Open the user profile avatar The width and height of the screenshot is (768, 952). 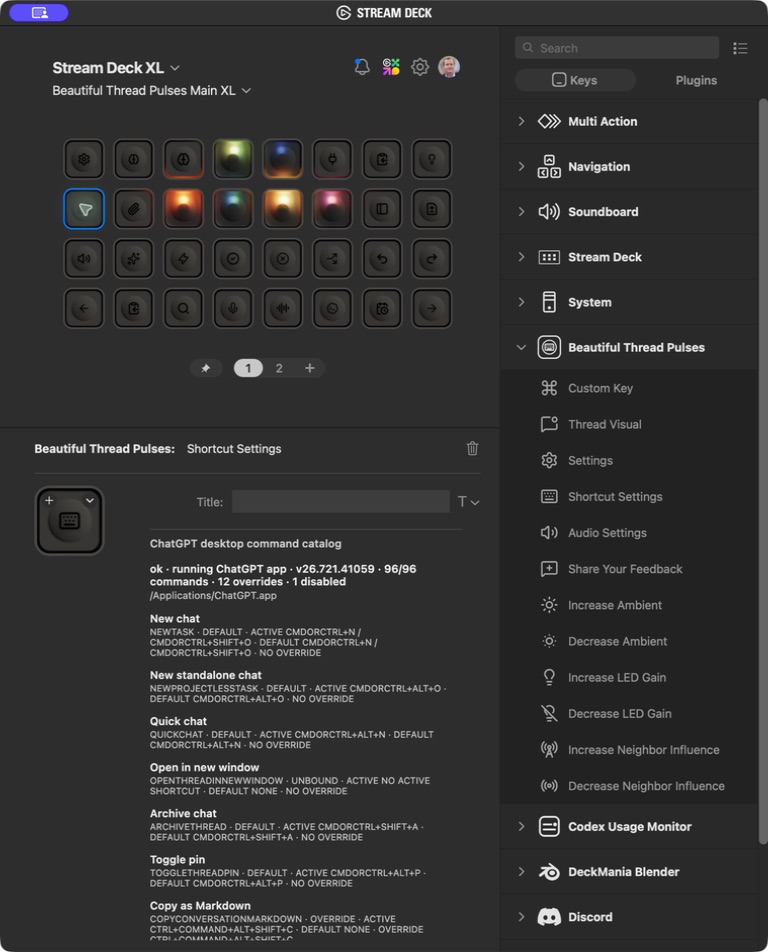[449, 66]
